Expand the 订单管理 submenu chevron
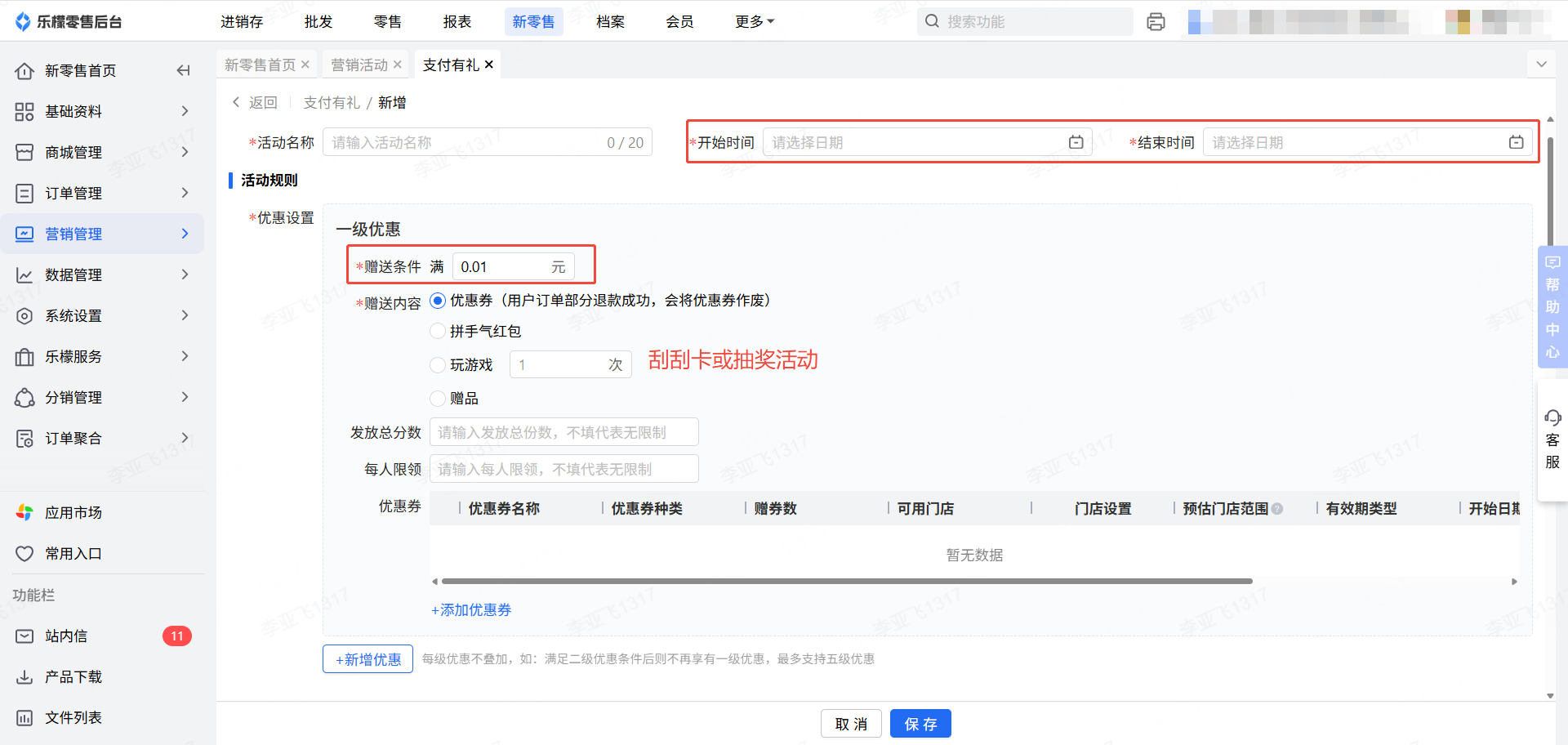 coord(185,193)
